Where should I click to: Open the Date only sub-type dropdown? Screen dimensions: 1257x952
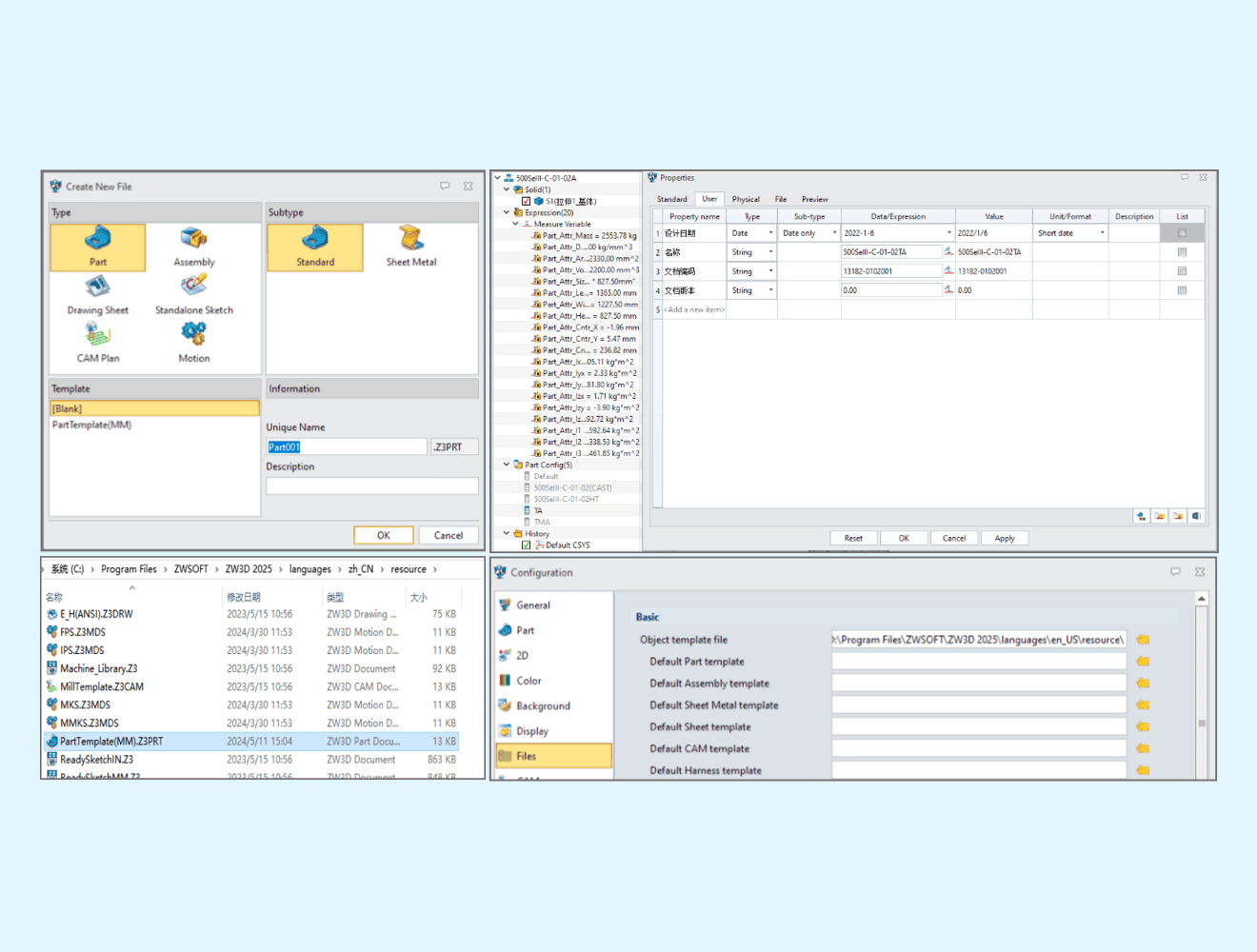834,233
